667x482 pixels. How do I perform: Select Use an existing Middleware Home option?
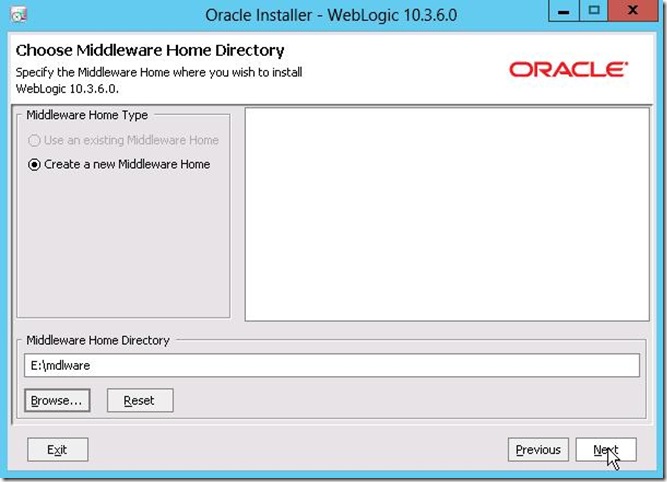[x=123, y=140]
